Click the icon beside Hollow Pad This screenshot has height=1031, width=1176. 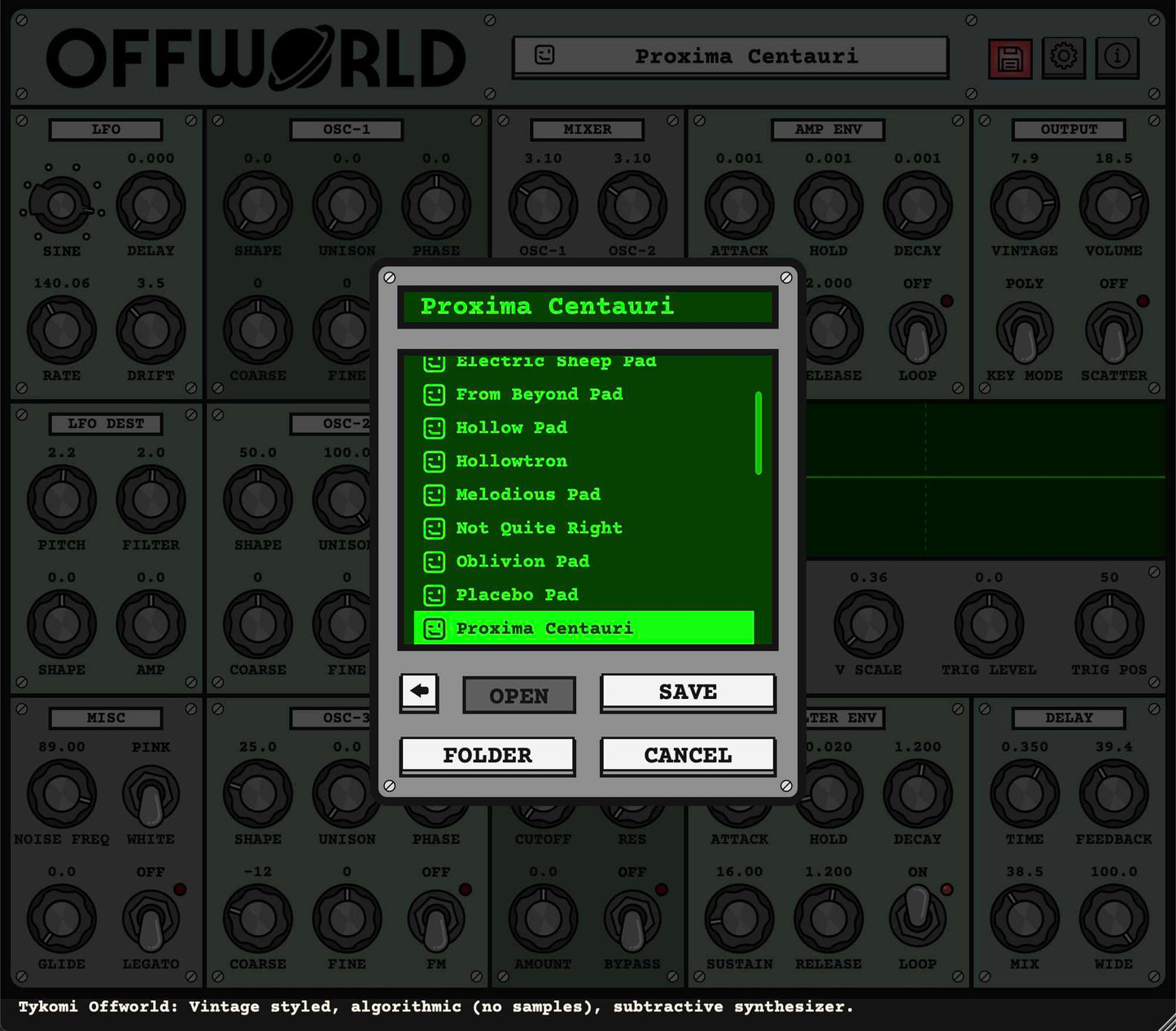(x=435, y=428)
